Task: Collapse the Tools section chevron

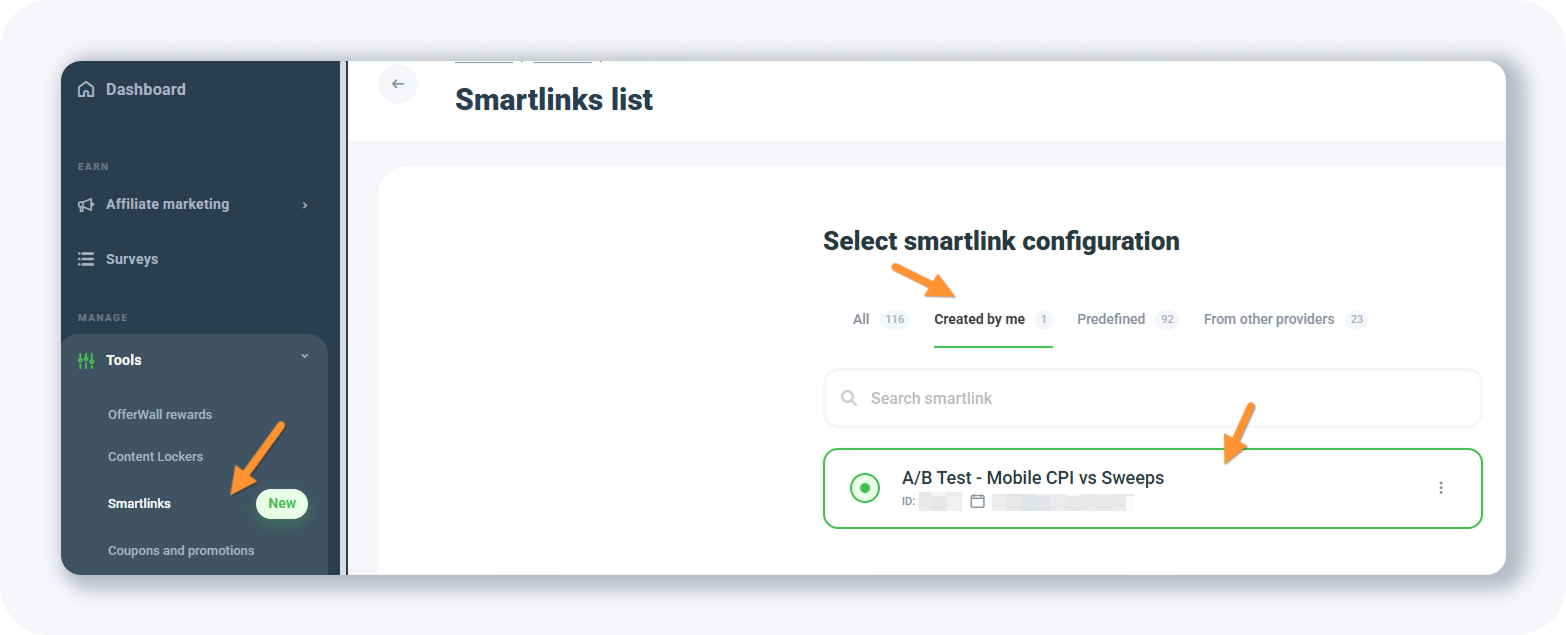Action: point(305,357)
